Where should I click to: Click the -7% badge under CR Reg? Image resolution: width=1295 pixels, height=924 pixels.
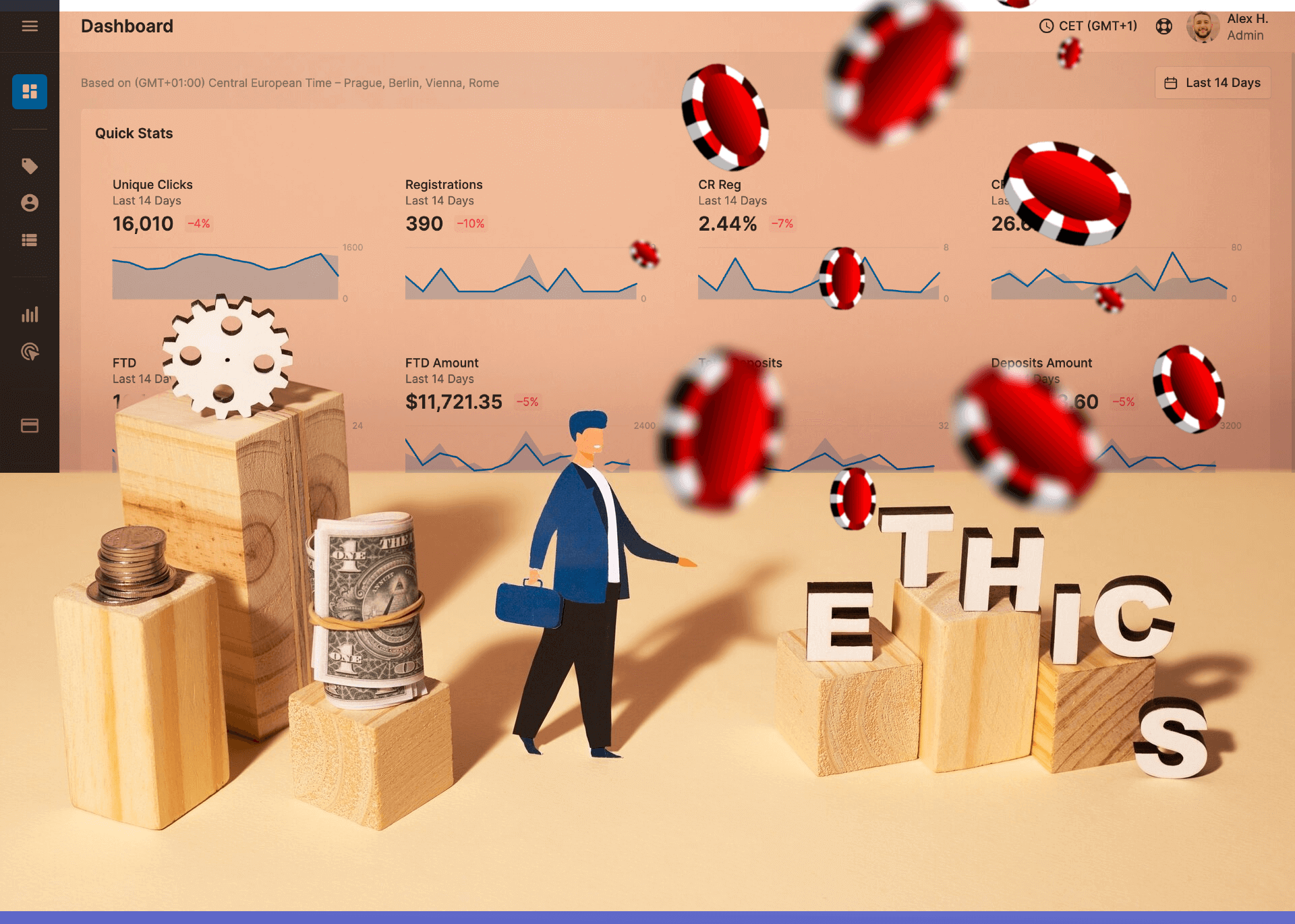[782, 224]
